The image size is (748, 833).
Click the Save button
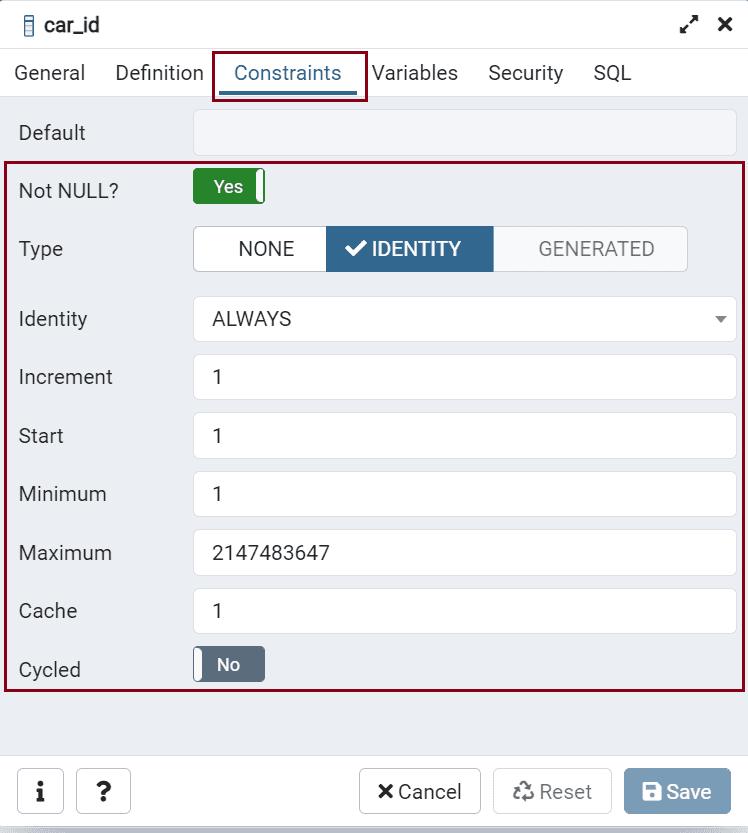(x=677, y=791)
